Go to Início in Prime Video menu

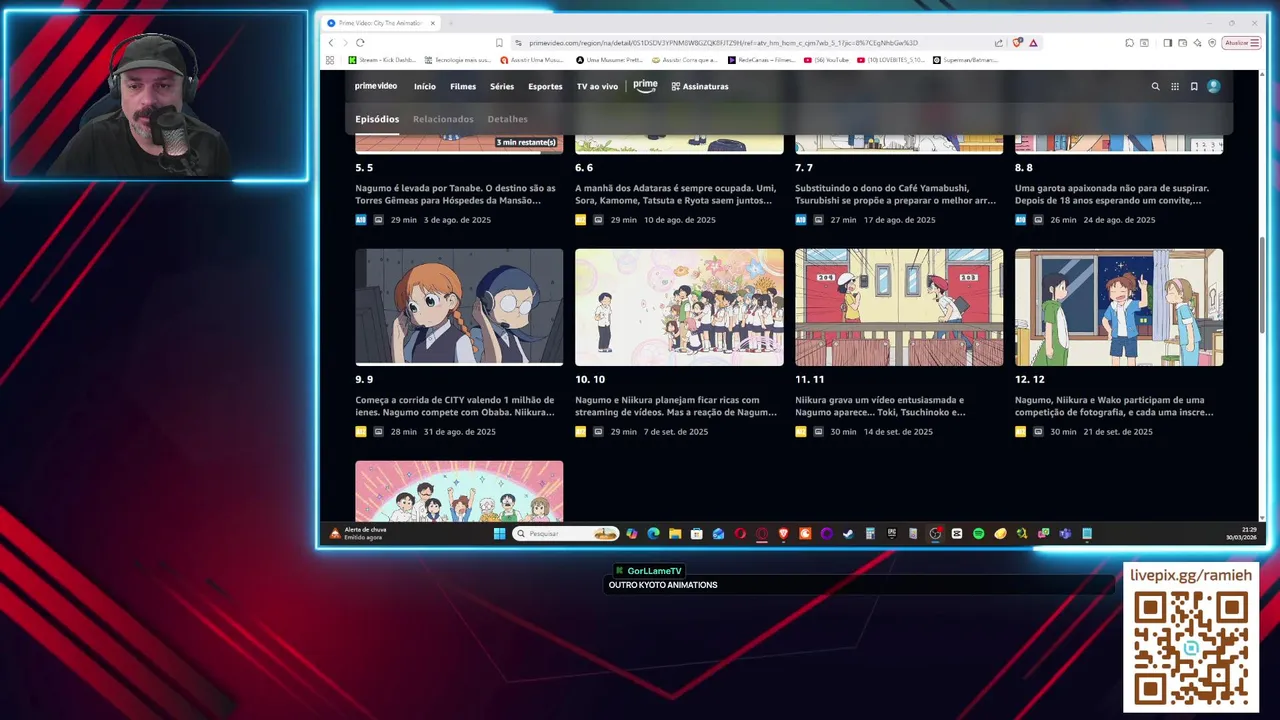pyautogui.click(x=425, y=87)
